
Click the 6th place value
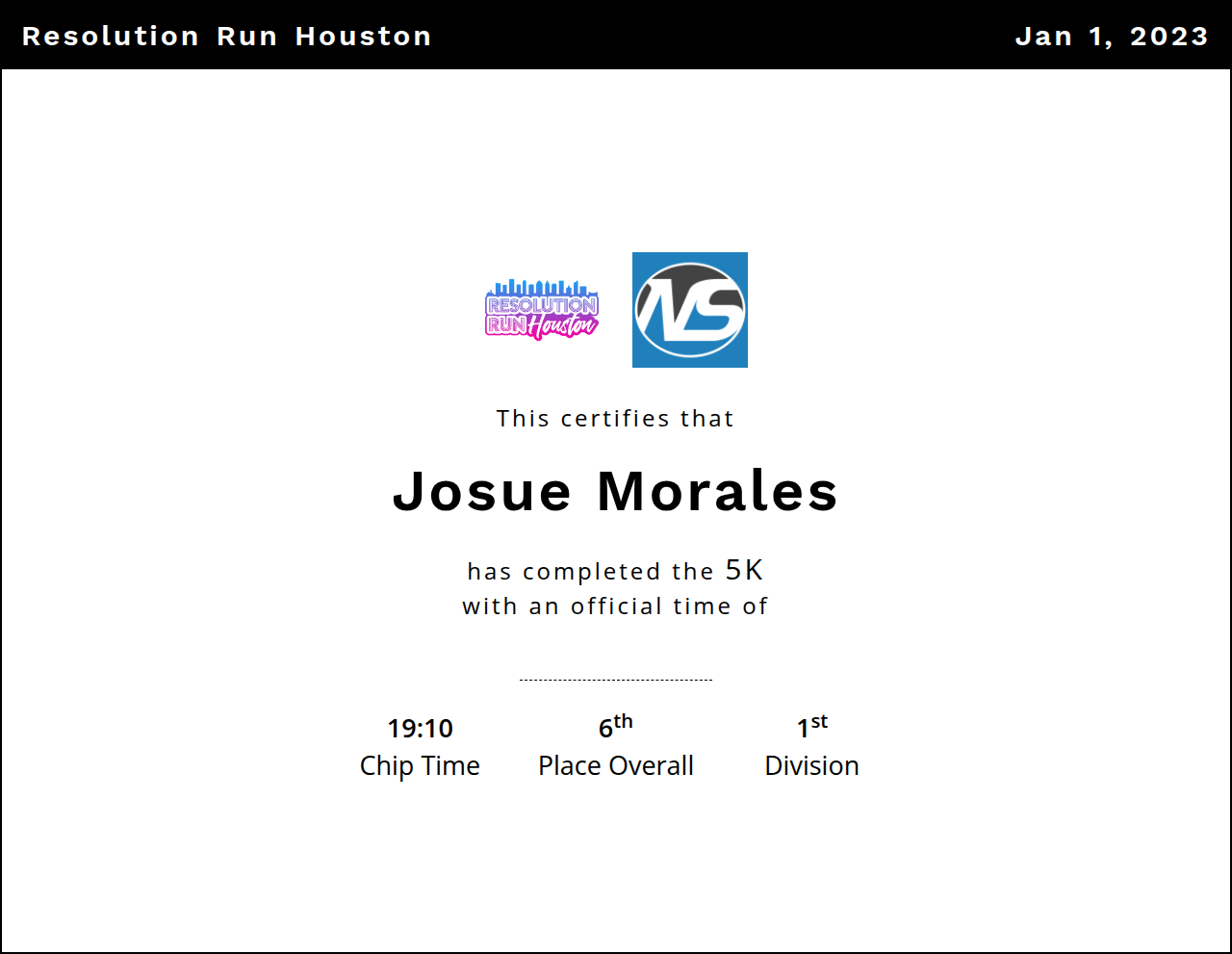tap(615, 727)
